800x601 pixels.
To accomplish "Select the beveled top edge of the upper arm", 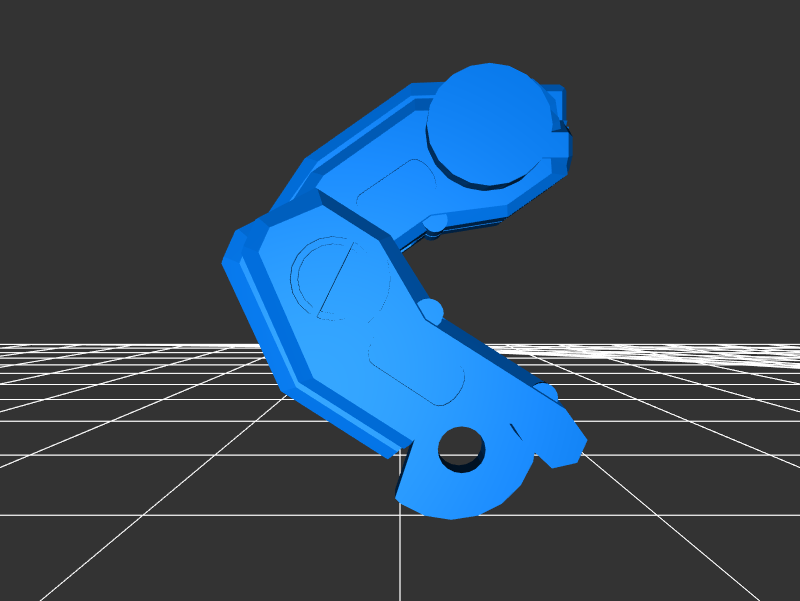I will click(x=360, y=128).
